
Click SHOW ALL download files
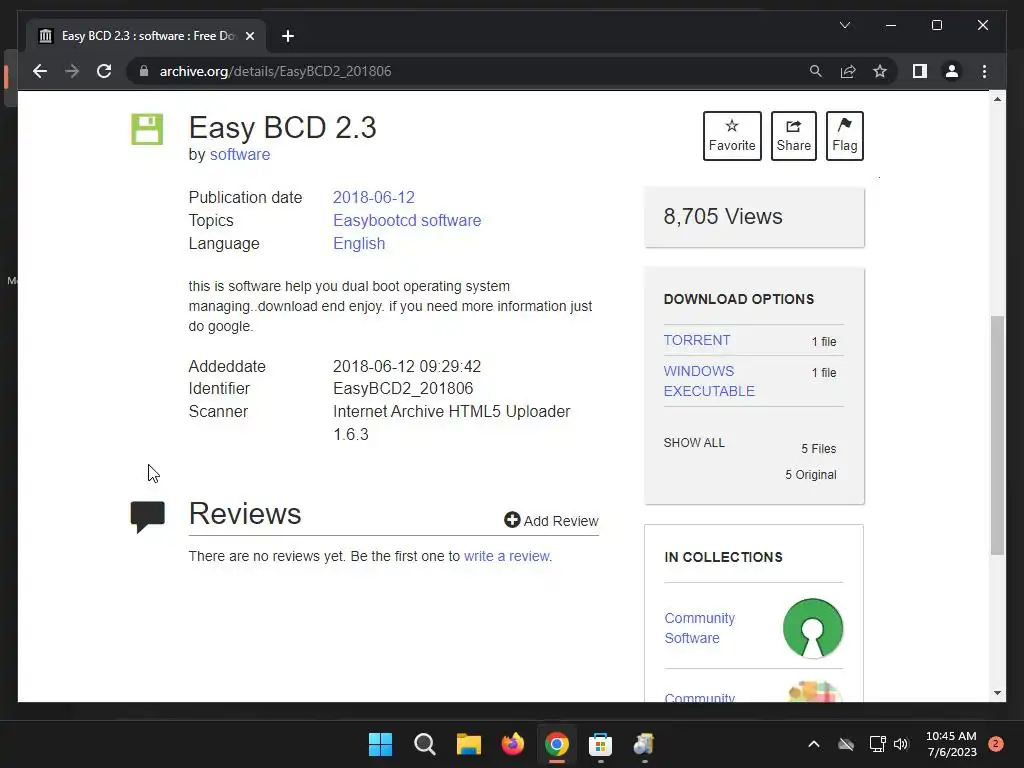(694, 443)
